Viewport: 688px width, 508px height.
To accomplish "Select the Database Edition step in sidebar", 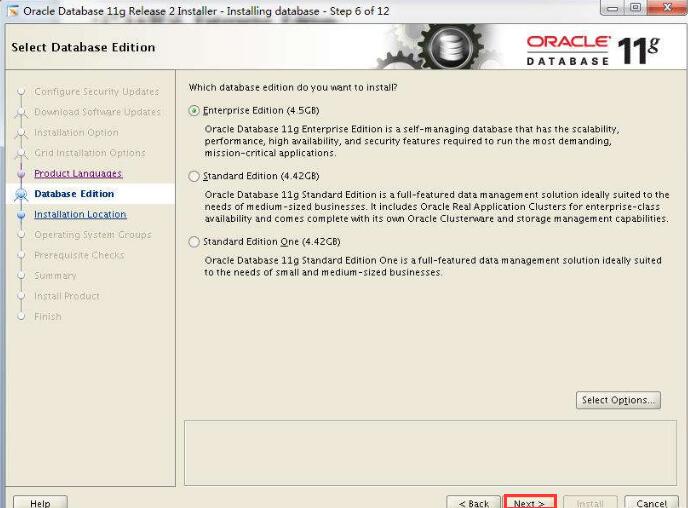I will pos(74,193).
